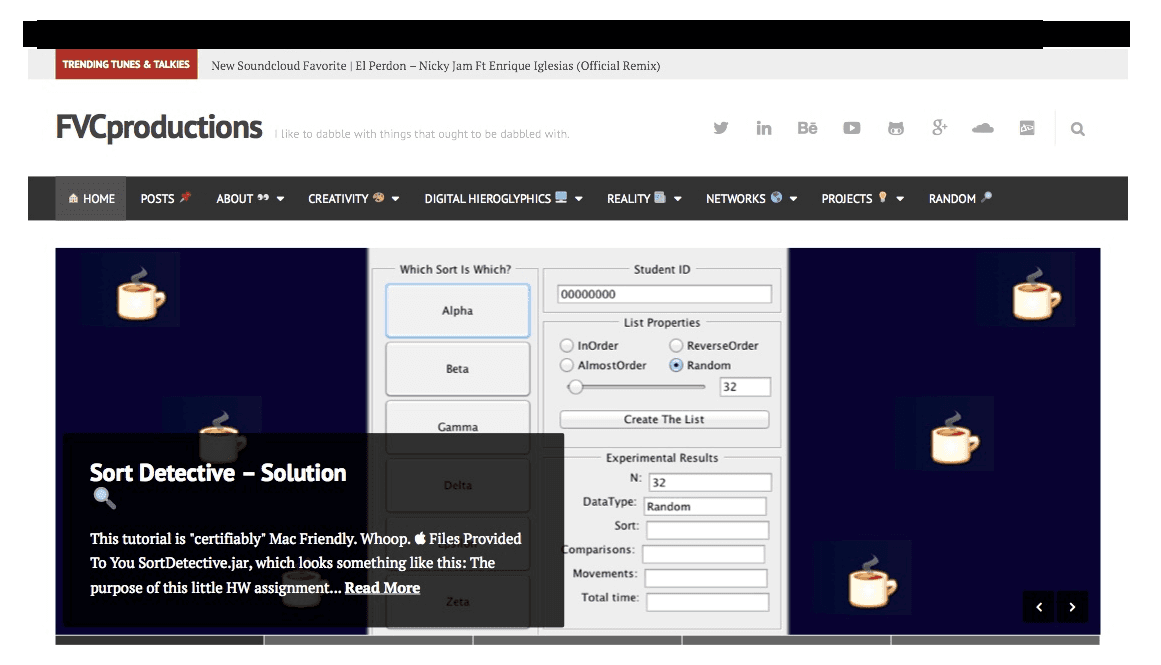
Task: Choose the ReverseOrder list property
Action: [676, 345]
